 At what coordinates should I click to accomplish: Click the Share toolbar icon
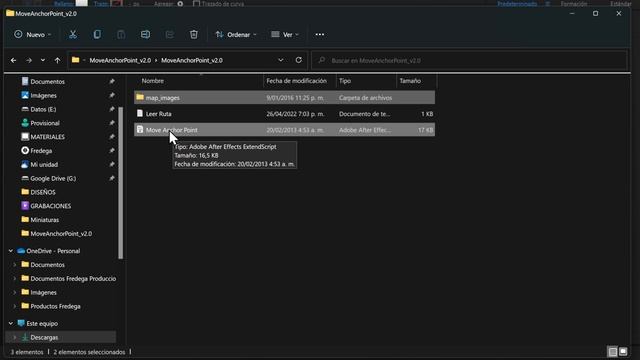click(x=169, y=35)
